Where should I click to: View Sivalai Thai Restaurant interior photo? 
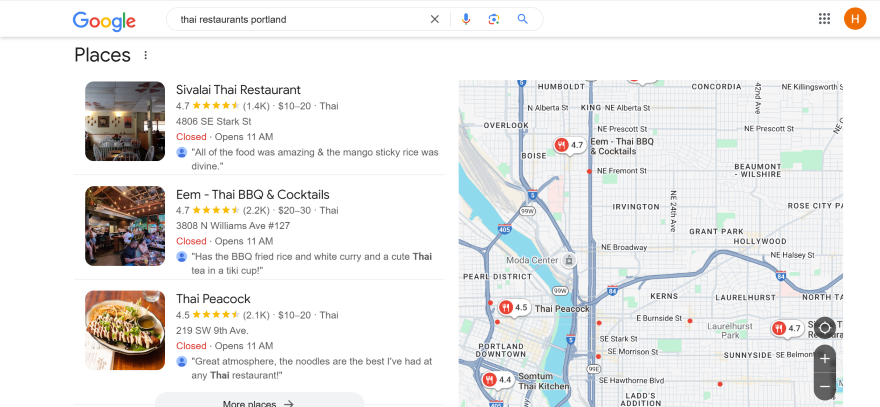point(125,121)
